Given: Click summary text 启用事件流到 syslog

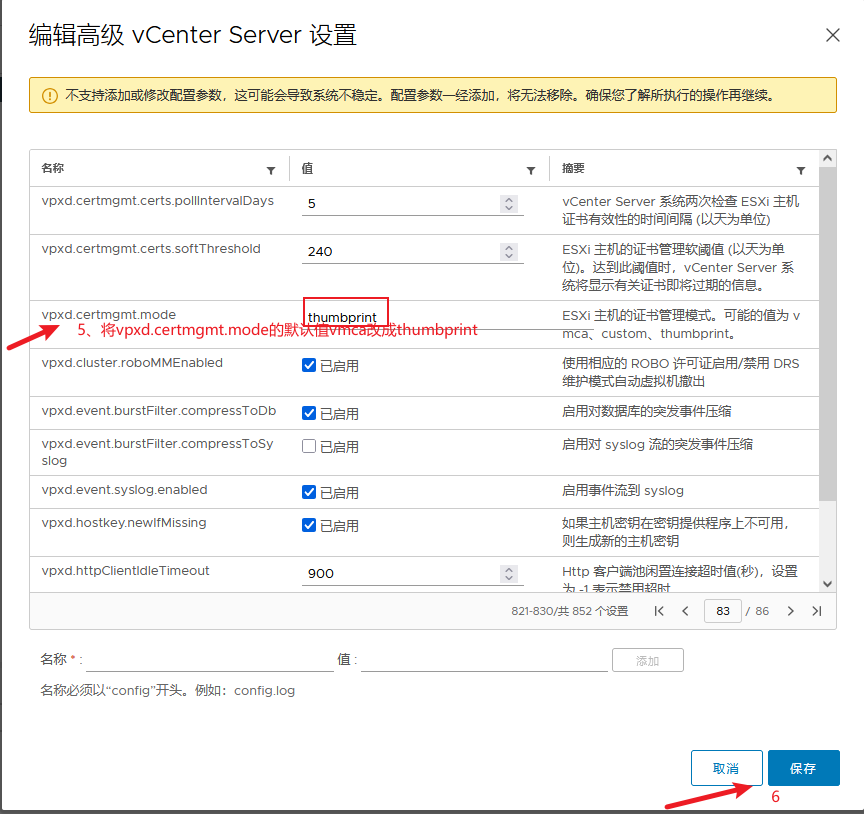Looking at the screenshot, I should click(x=623, y=490).
